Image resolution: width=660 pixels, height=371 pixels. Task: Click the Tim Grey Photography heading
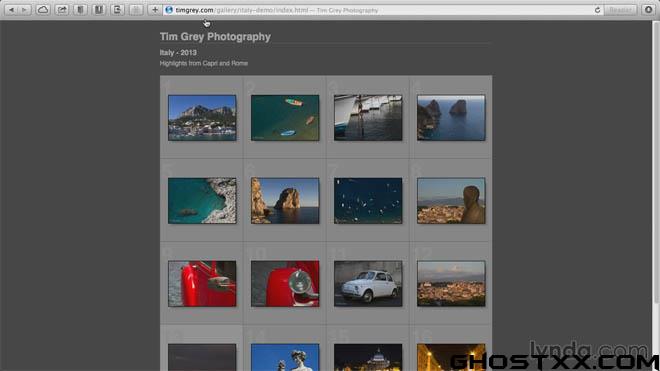pyautogui.click(x=215, y=37)
